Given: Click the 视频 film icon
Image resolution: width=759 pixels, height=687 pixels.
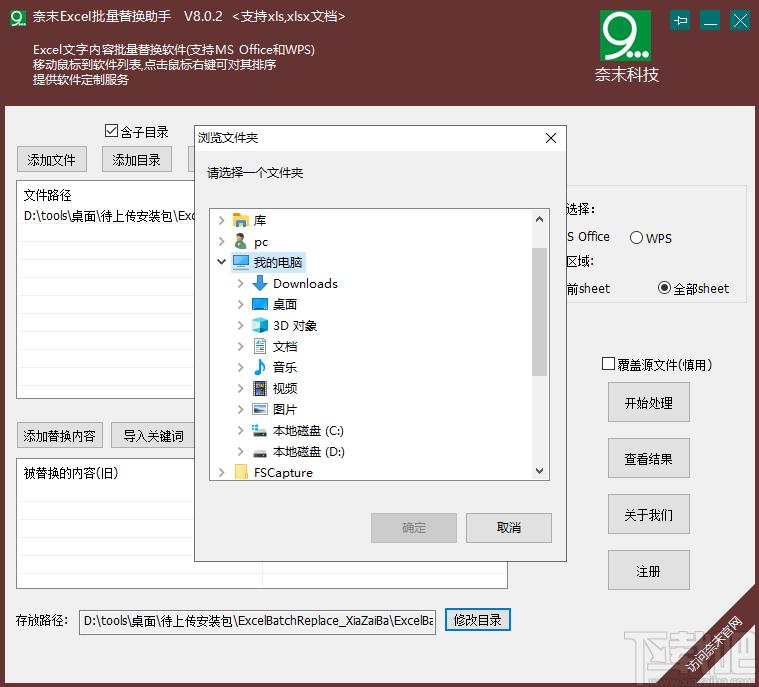Looking at the screenshot, I should [x=260, y=388].
